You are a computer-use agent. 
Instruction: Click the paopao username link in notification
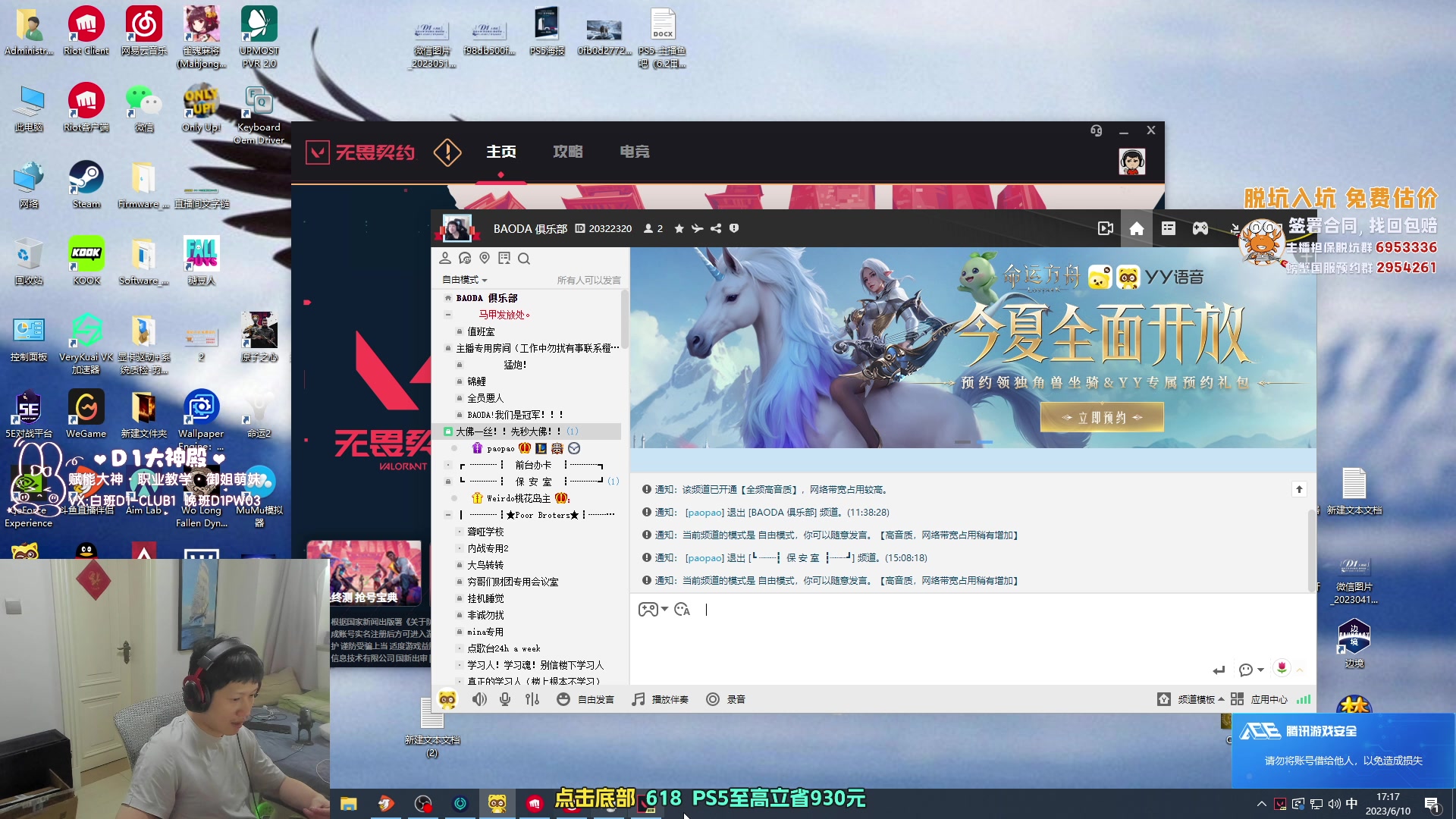point(704,513)
